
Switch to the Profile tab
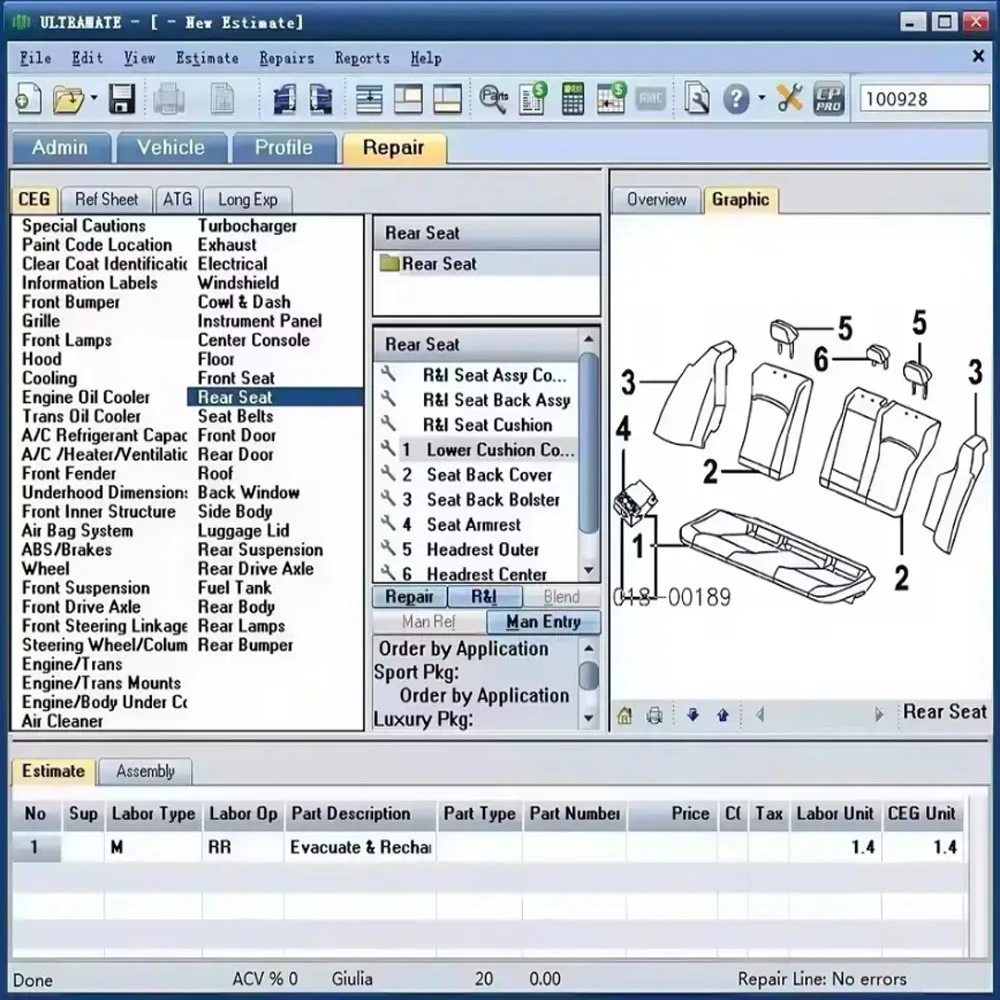tap(284, 148)
